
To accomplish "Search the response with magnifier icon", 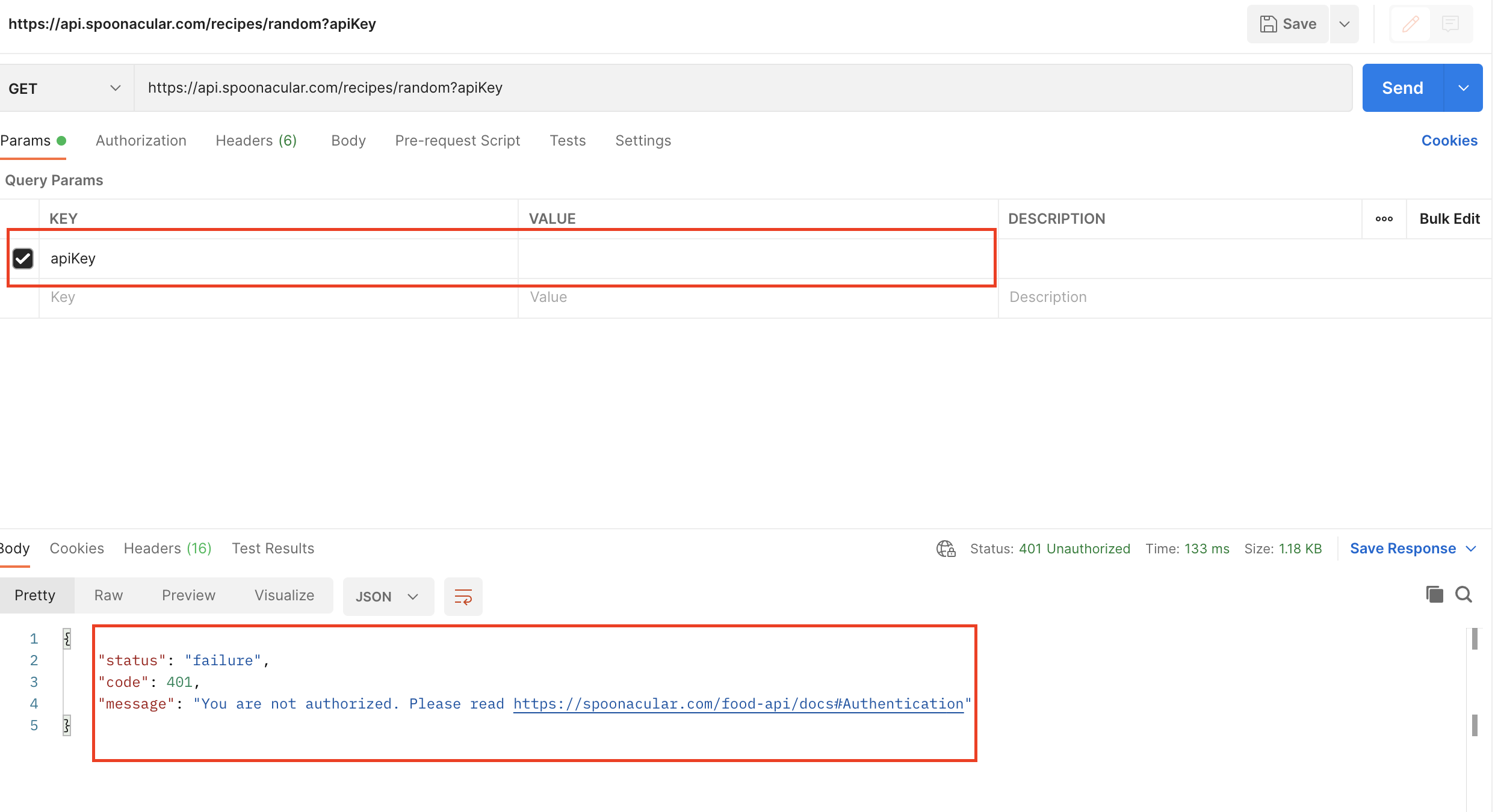I will point(1464,594).
